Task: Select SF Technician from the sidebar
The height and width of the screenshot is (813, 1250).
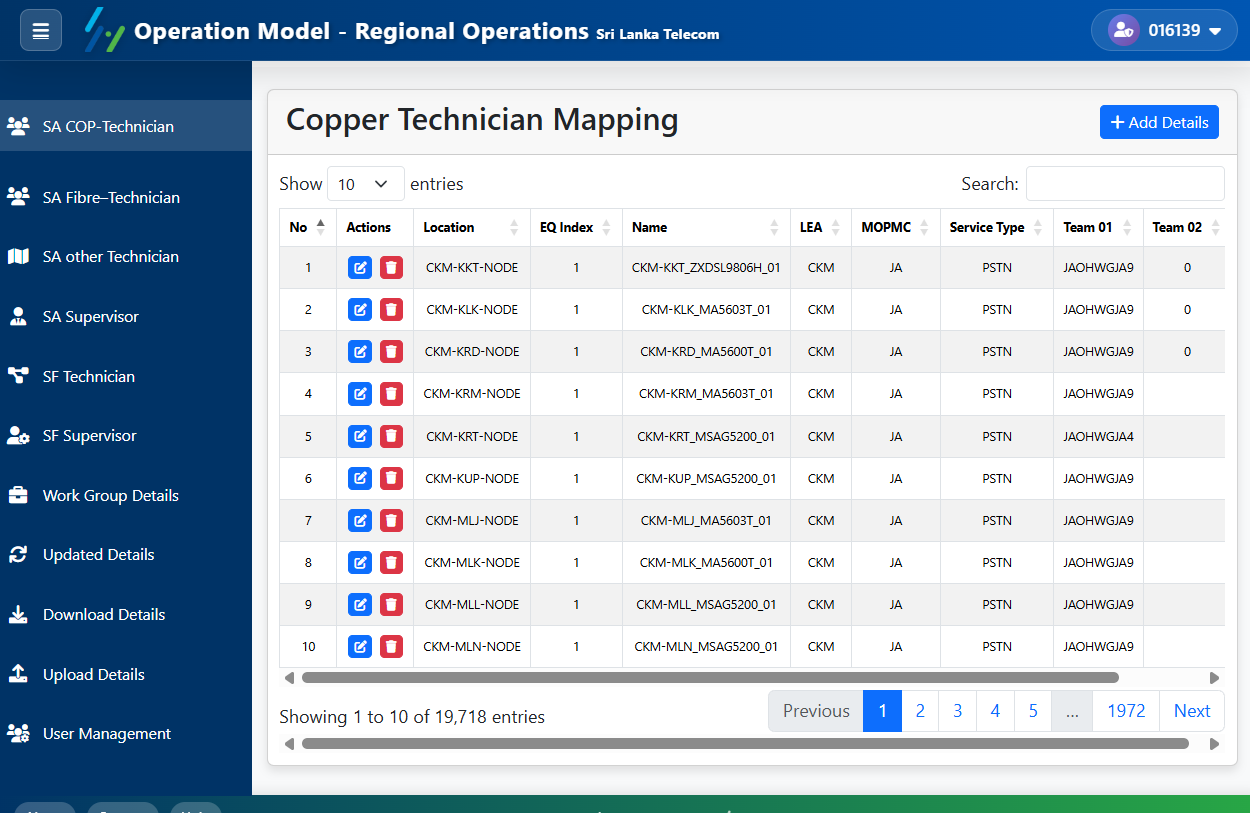Action: click(22, 376)
